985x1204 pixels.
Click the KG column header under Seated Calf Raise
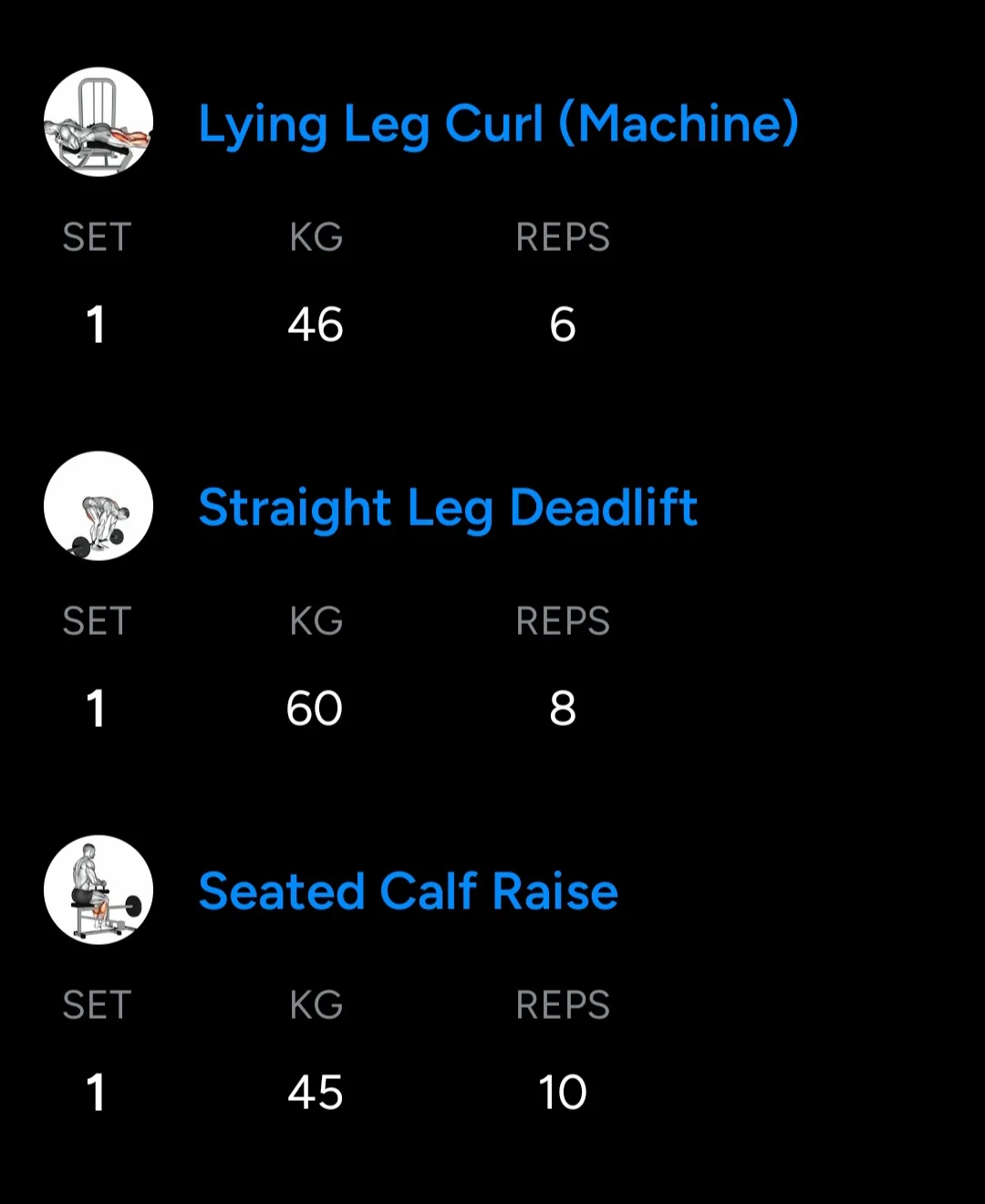click(x=316, y=1006)
